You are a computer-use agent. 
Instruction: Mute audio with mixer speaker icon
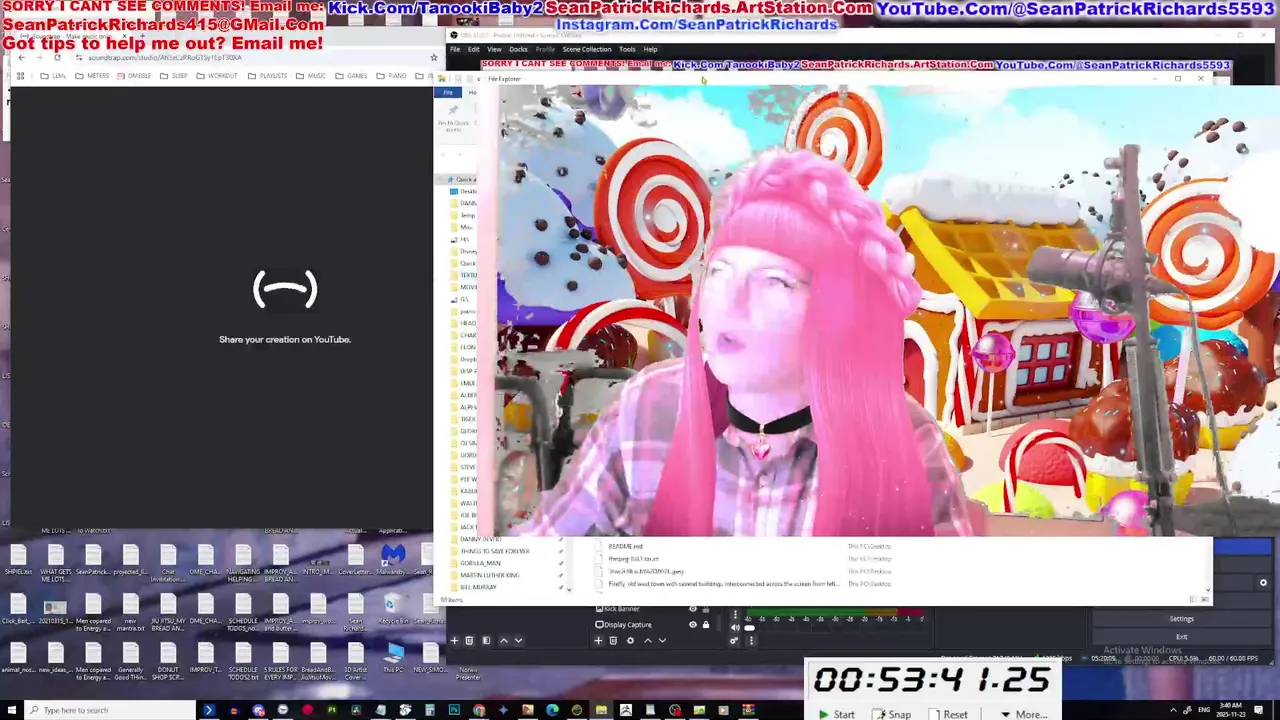pyautogui.click(x=735, y=628)
